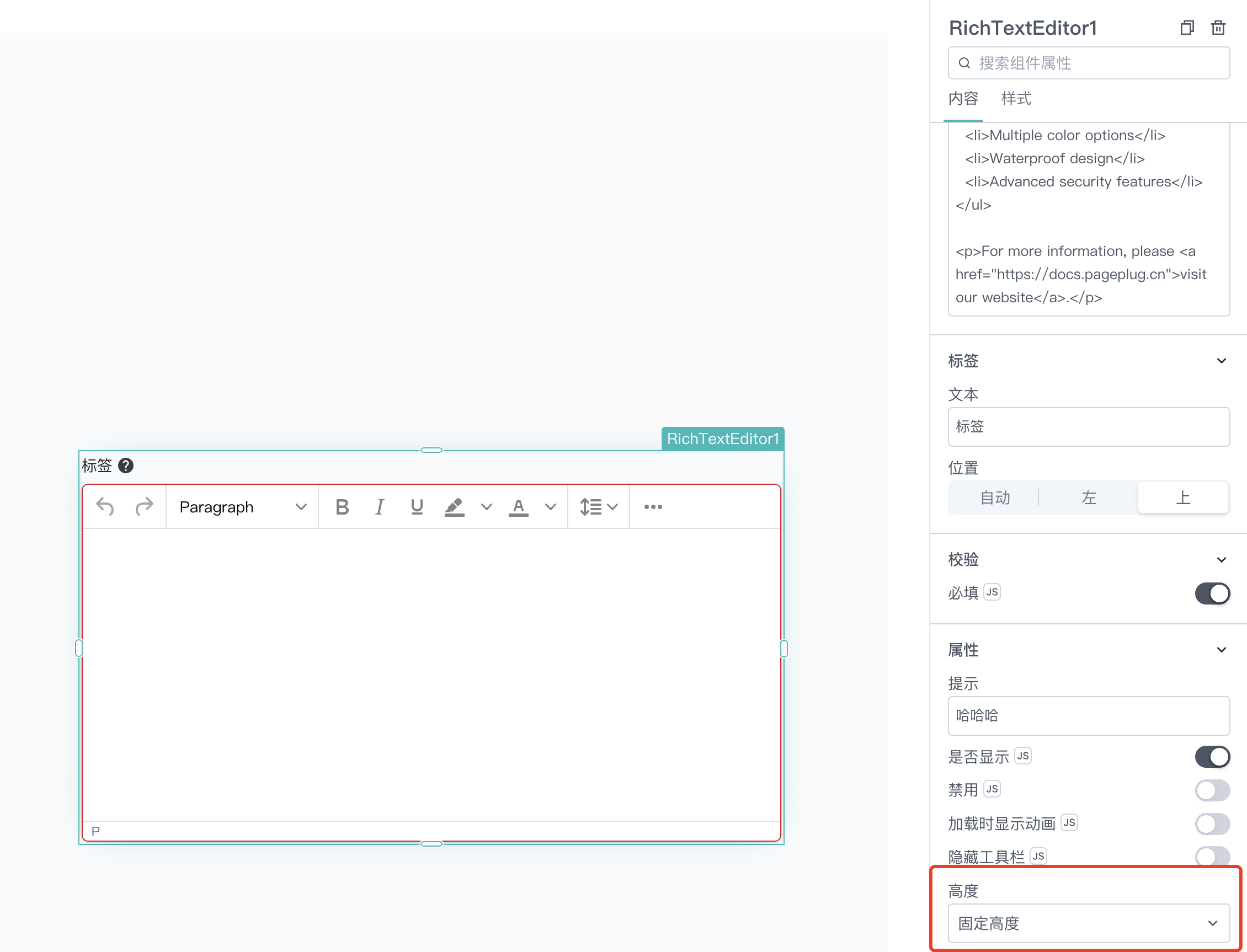Turn off the 必填 toggle

coord(1212,593)
